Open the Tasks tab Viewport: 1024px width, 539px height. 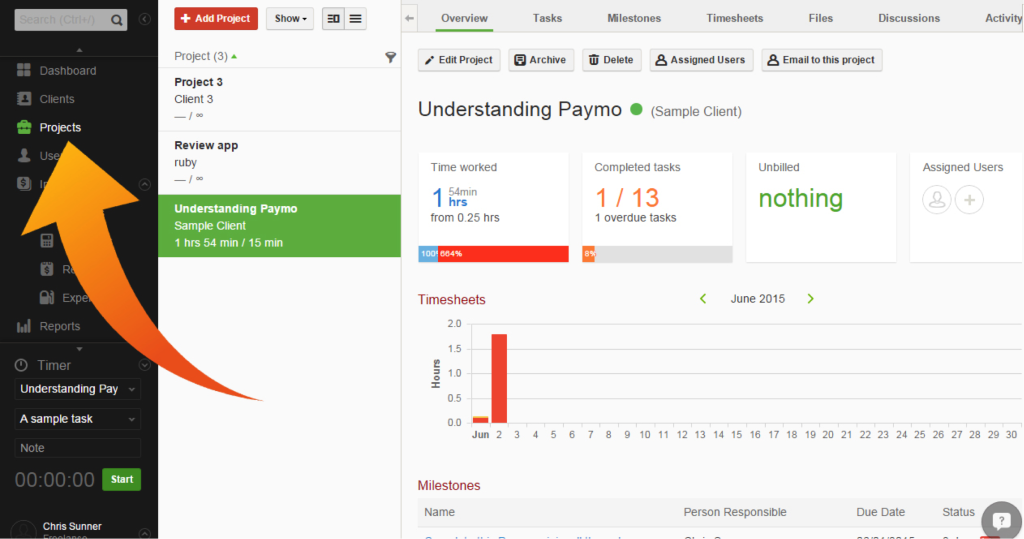(547, 18)
